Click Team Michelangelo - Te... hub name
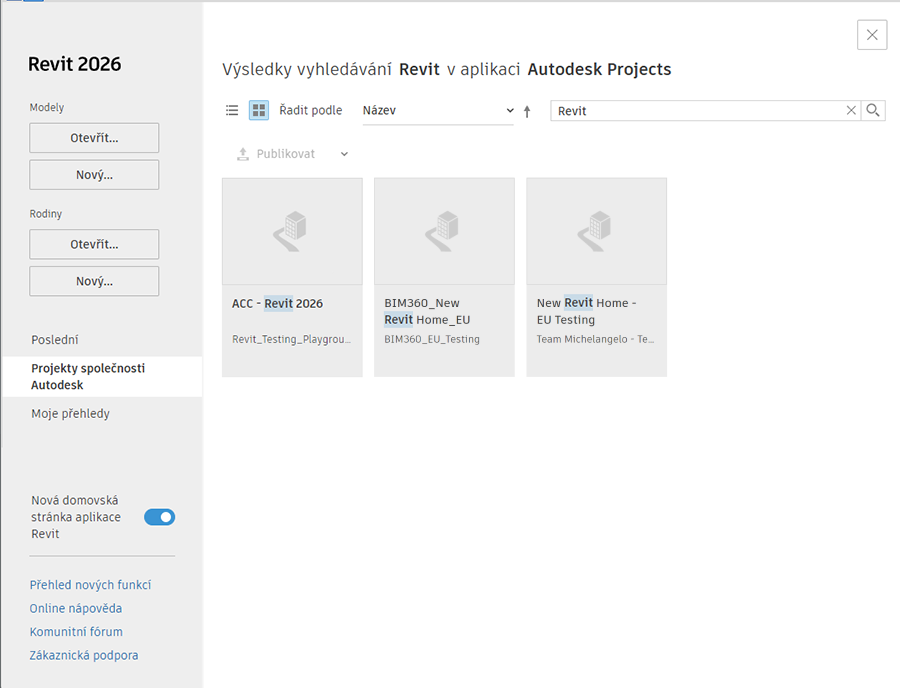This screenshot has height=688, width=900. click(x=595, y=339)
